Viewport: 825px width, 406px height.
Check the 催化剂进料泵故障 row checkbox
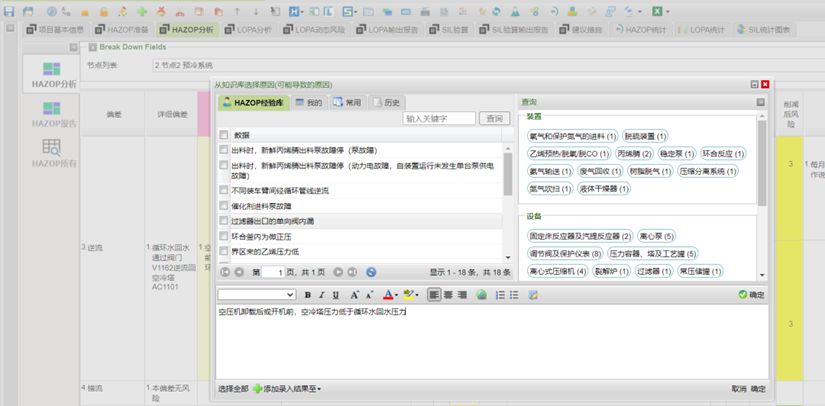[223, 205]
